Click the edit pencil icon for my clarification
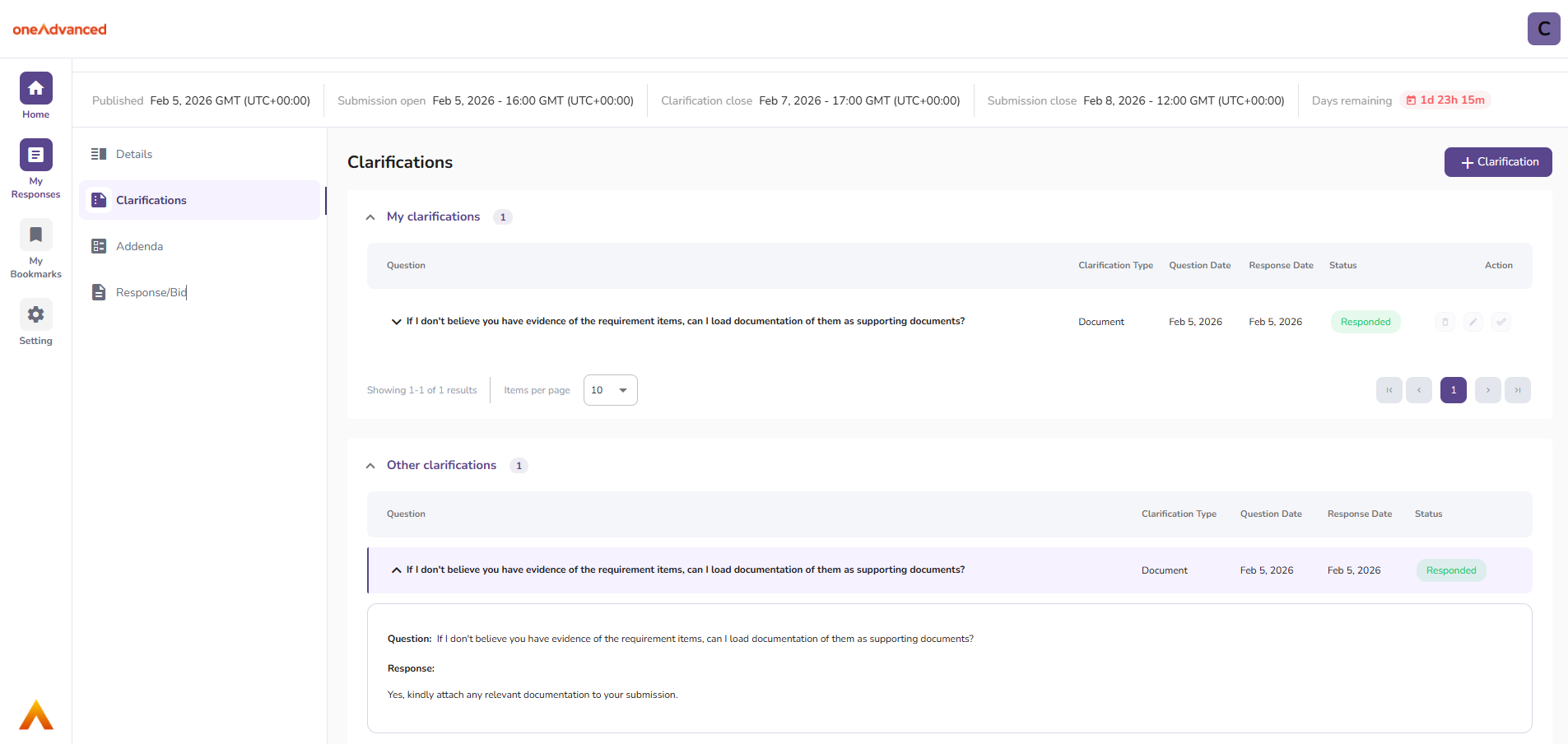Viewport: 1568px width, 744px height. (1473, 322)
